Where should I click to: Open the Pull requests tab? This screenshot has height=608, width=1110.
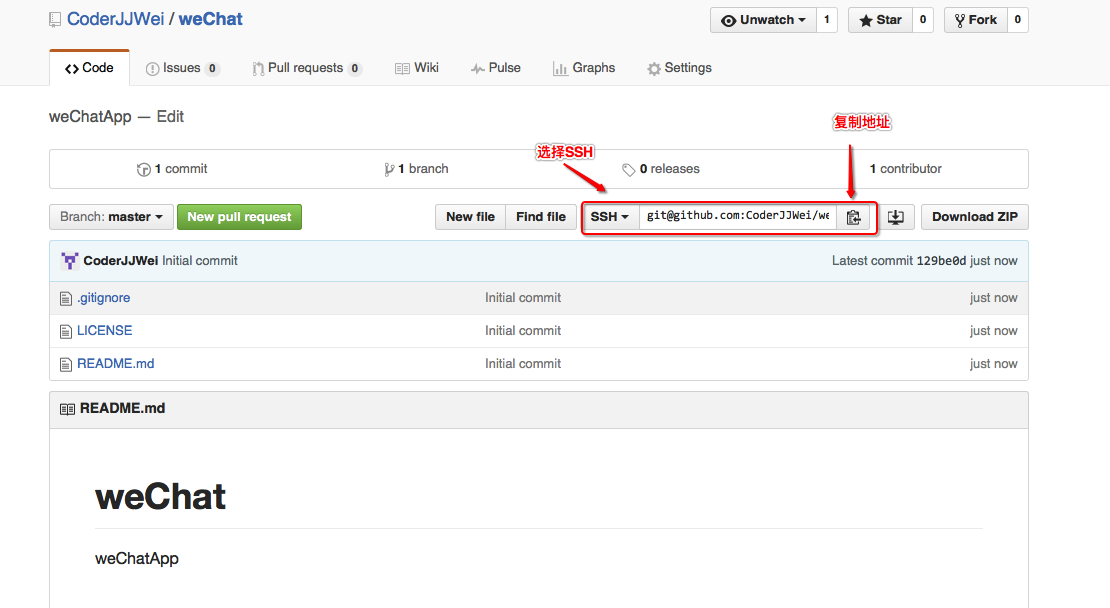click(307, 68)
